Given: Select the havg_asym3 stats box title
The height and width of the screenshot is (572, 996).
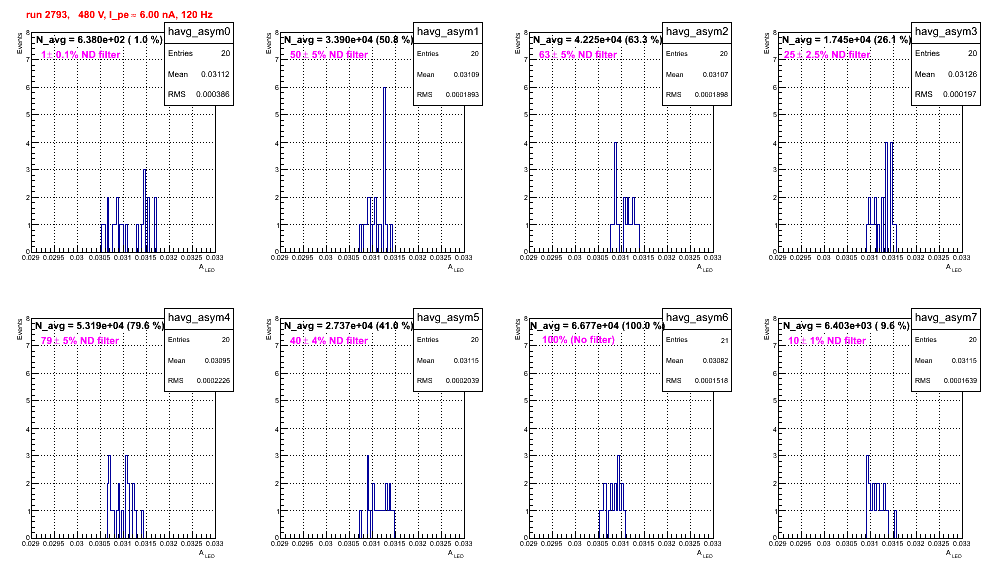Looking at the screenshot, I should (x=946, y=31).
